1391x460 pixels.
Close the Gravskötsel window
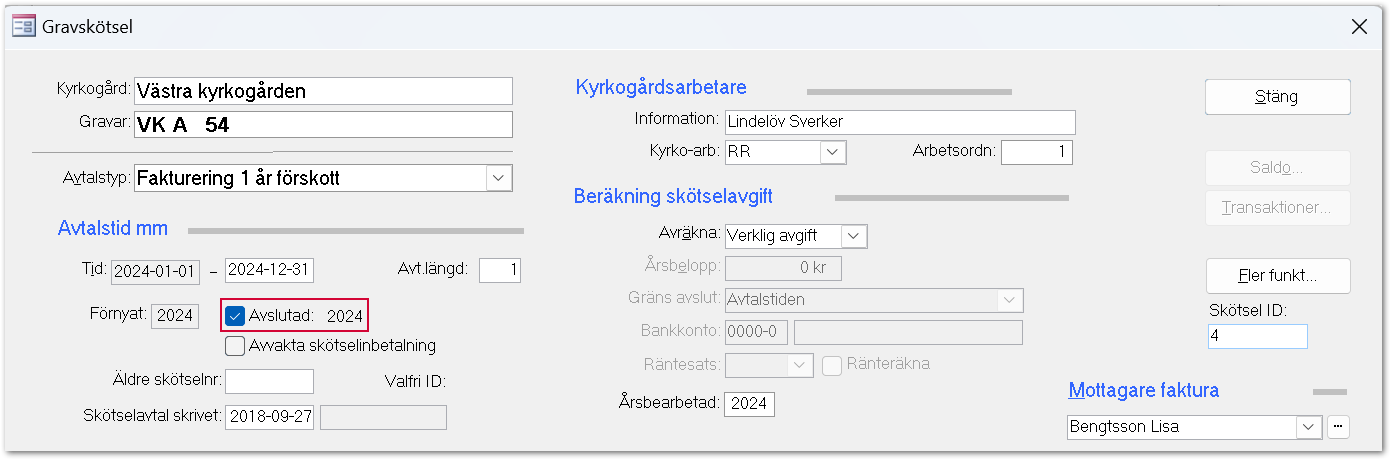[1359, 27]
